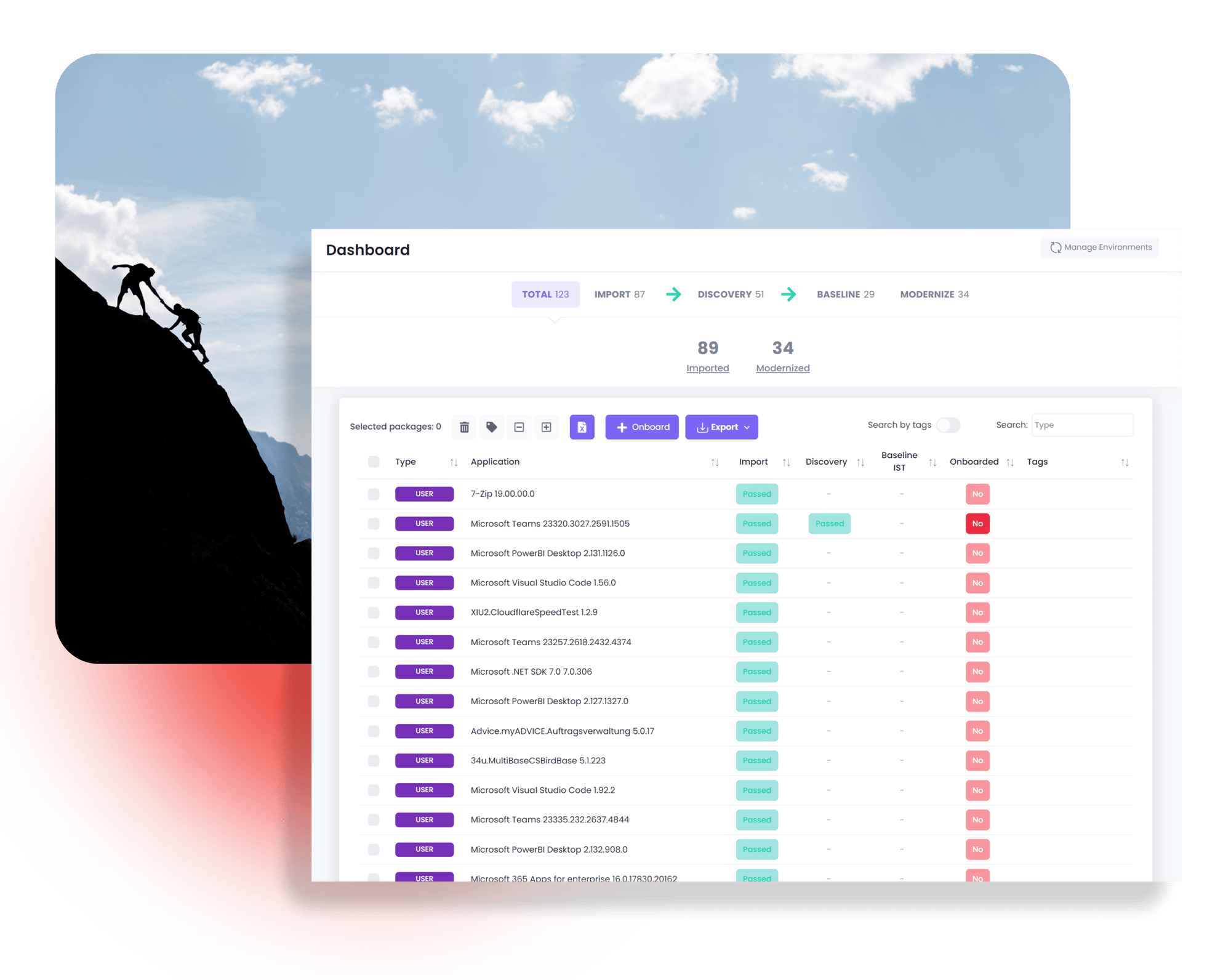Click Onboarded No badge for .NET SDK row
The width and height of the screenshot is (1231, 980).
977,671
